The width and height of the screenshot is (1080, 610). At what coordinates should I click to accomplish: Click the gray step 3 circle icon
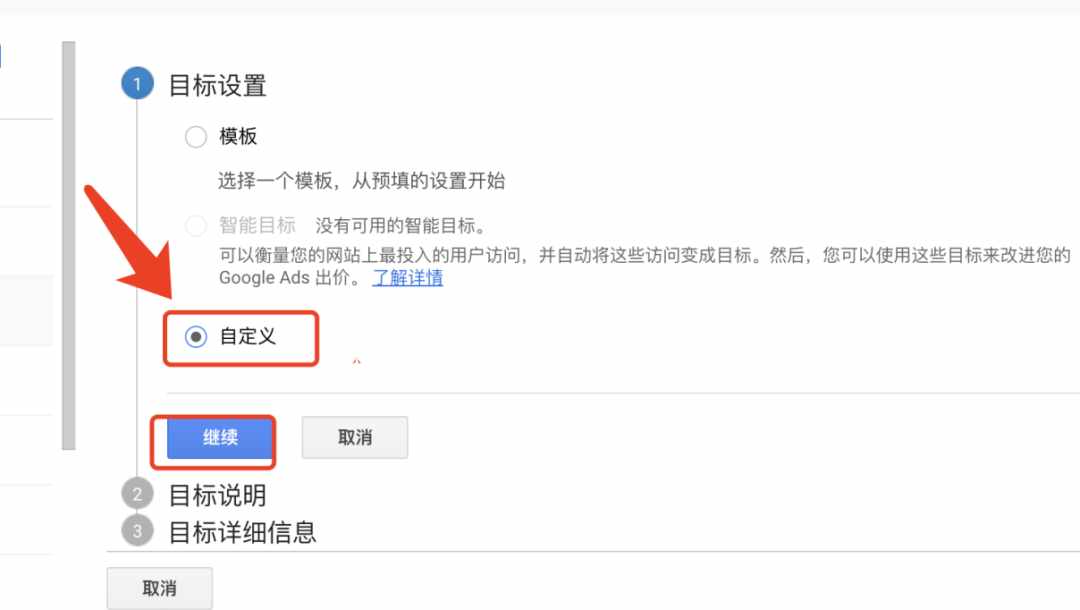tap(137, 531)
